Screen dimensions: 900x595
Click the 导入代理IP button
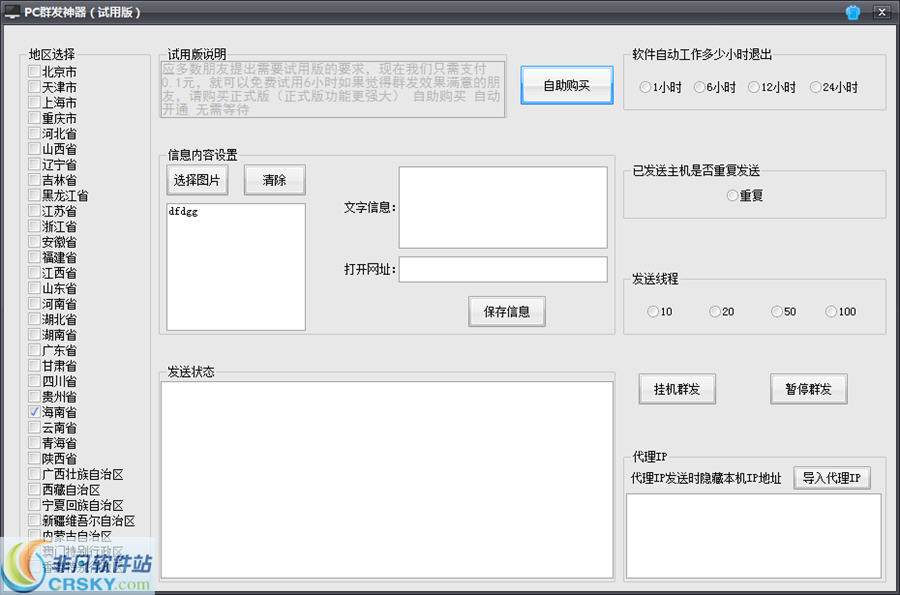(833, 477)
